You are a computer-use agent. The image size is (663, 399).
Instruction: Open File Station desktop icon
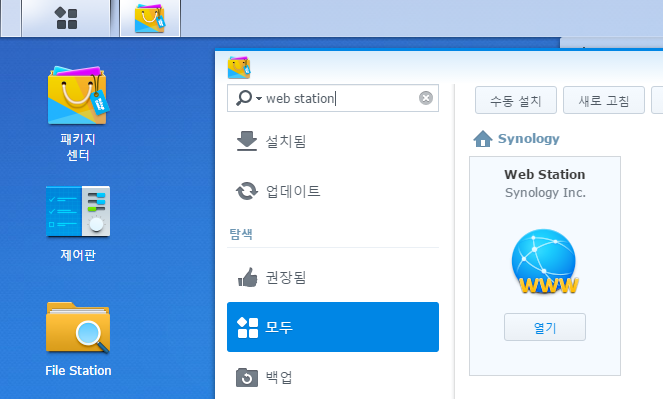tap(78, 339)
